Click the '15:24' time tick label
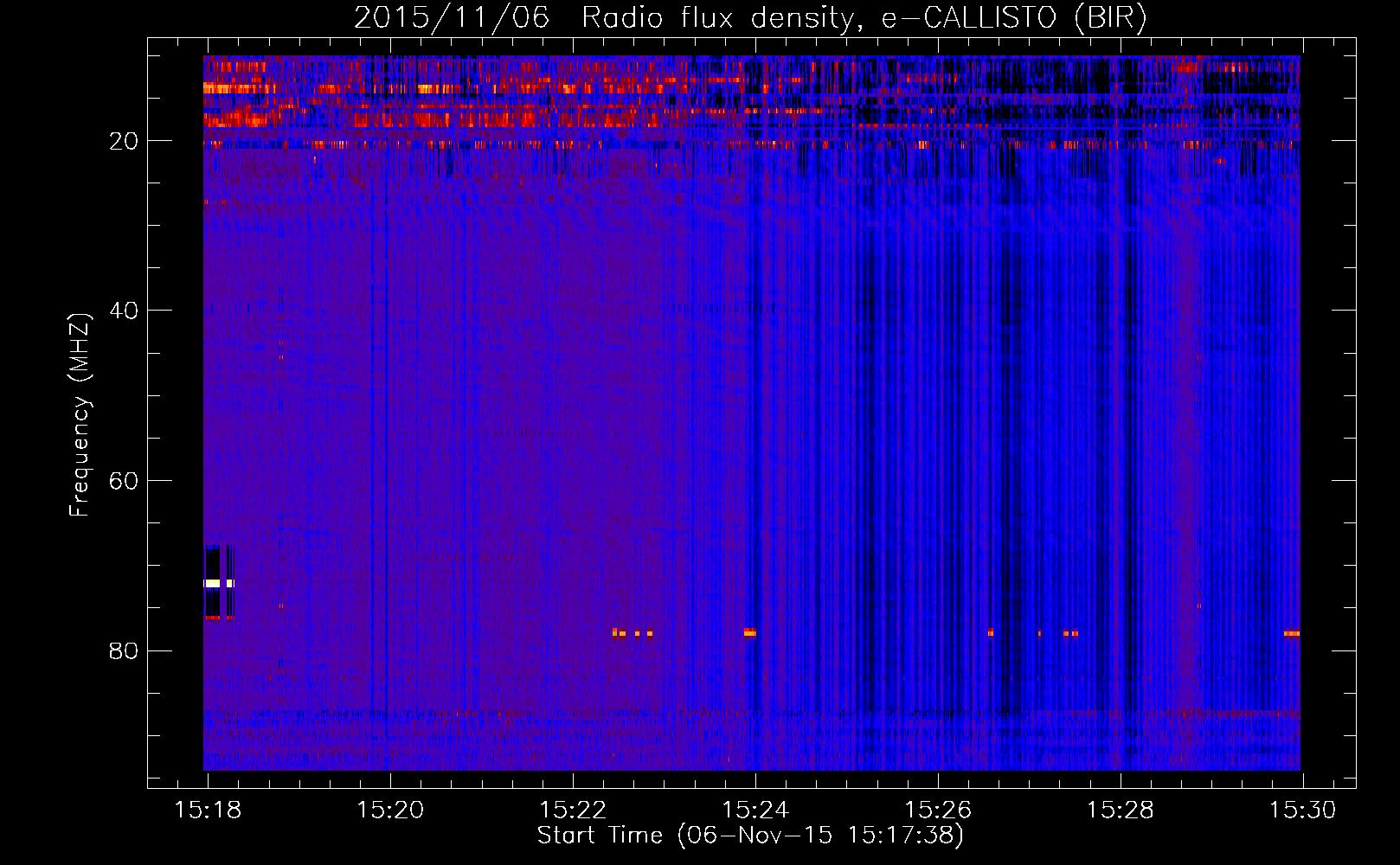This screenshot has height=865, width=1400. tap(755, 811)
